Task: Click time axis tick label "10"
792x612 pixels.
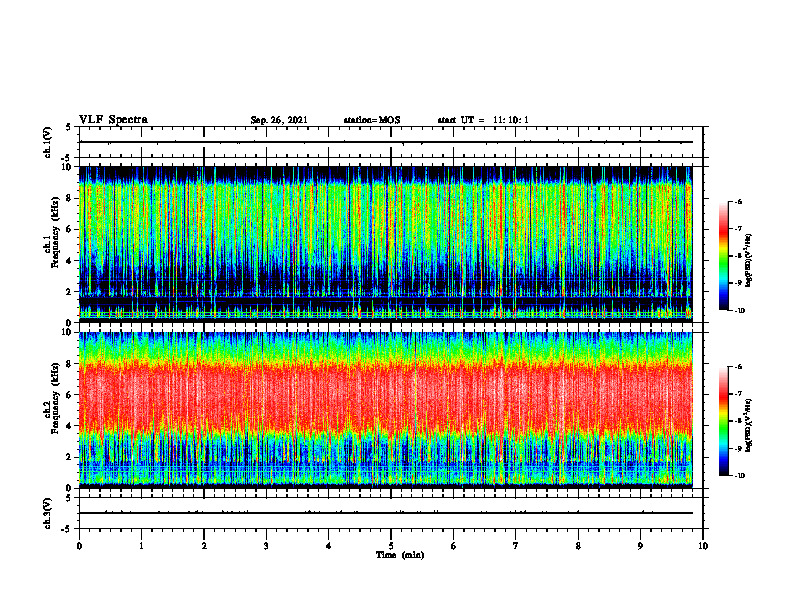Action: point(703,546)
